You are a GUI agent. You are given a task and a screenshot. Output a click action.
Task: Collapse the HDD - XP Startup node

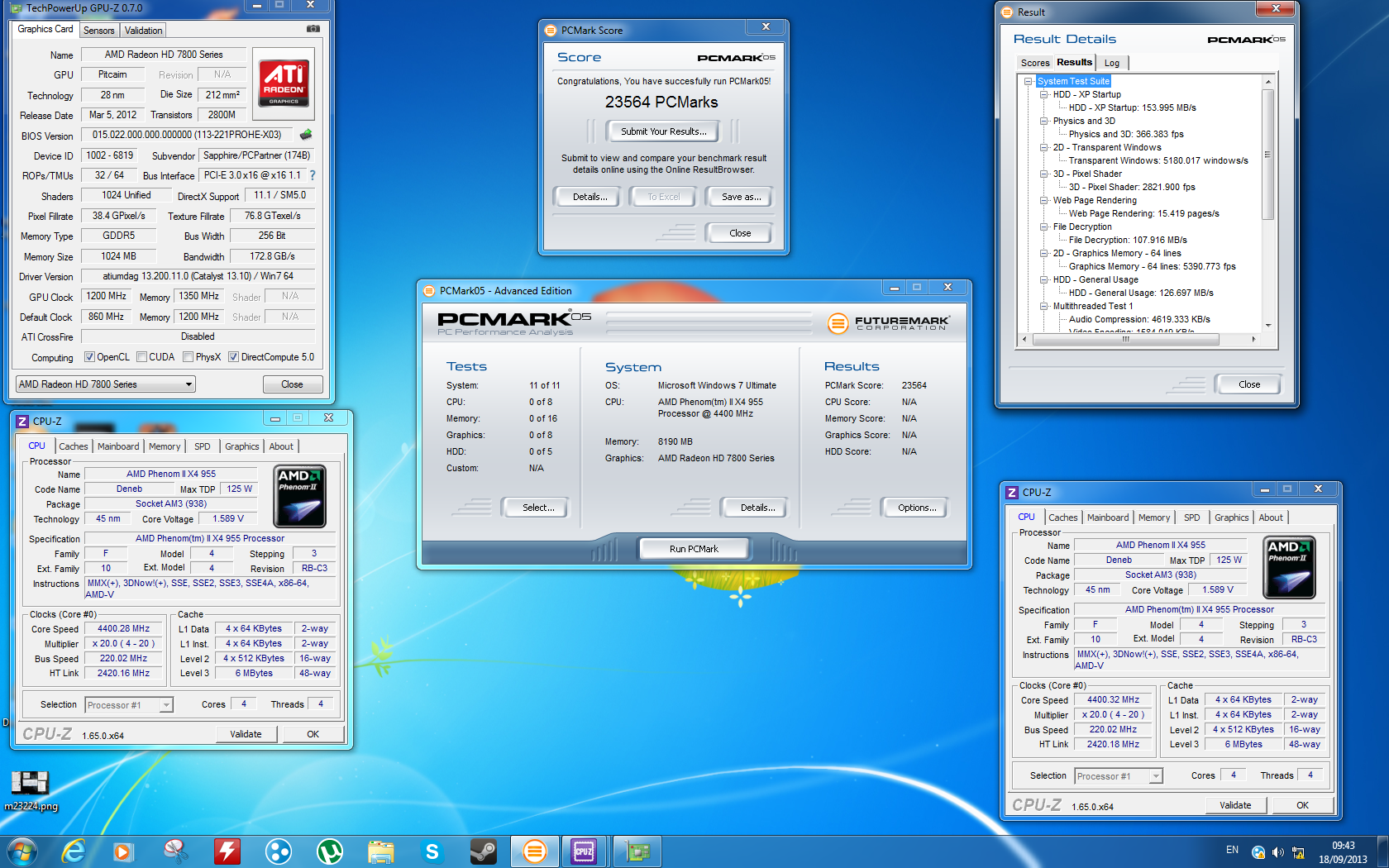(1043, 94)
